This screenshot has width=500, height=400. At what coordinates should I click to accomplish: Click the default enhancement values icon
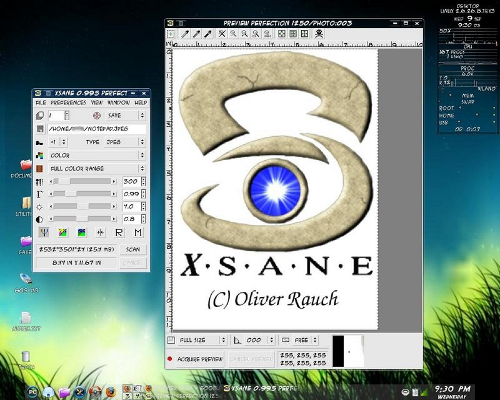click(100, 232)
